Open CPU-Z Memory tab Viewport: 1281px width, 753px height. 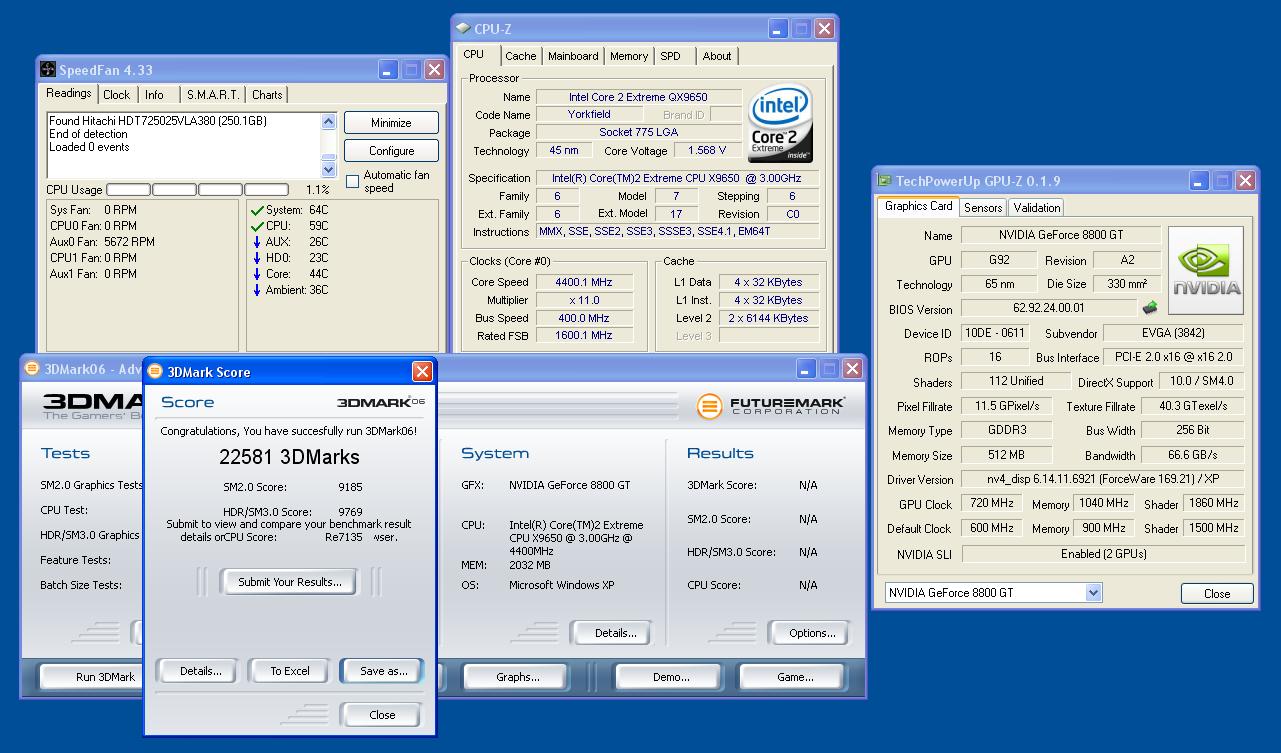click(629, 56)
